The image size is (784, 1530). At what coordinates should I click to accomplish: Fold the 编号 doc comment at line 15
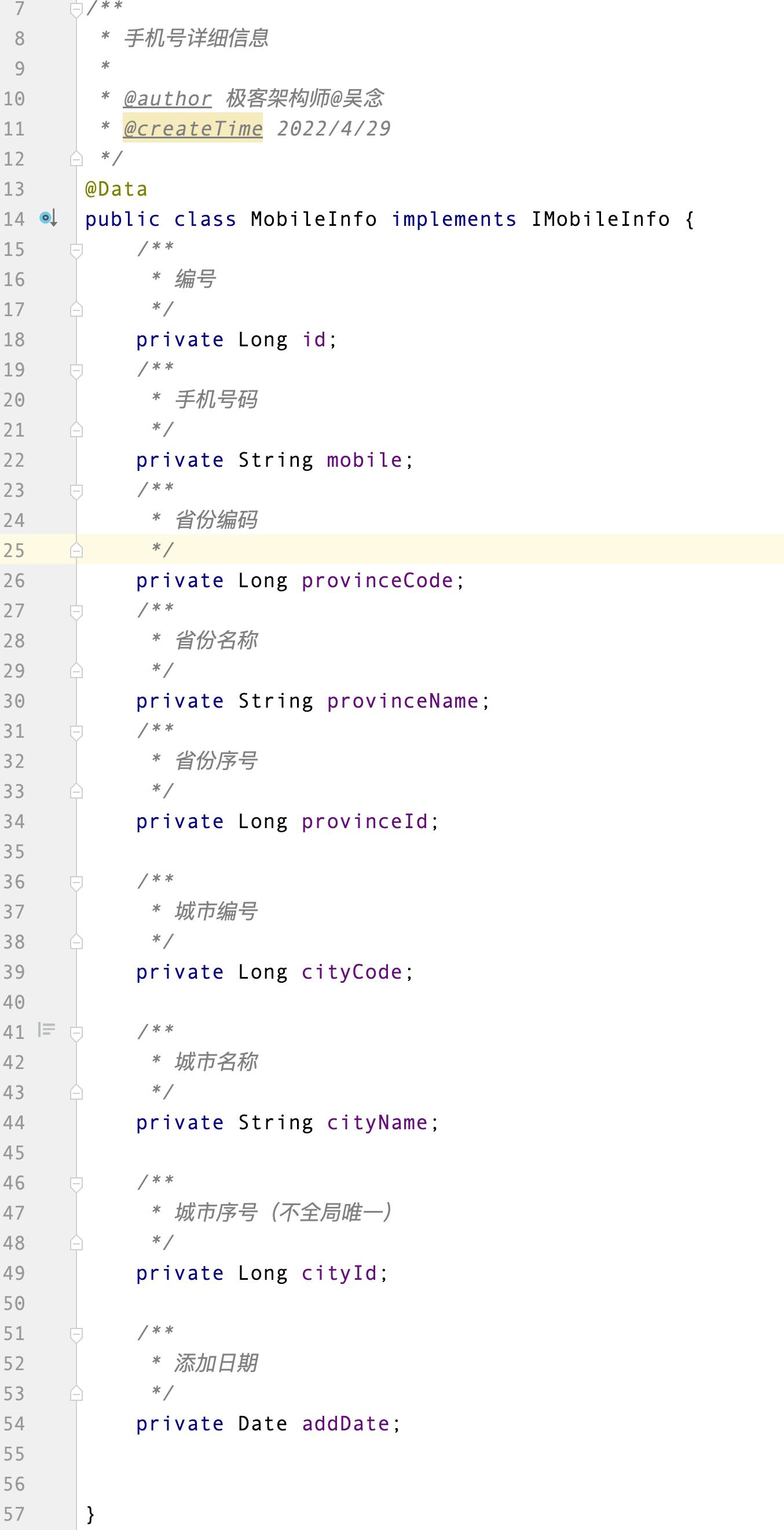76,250
